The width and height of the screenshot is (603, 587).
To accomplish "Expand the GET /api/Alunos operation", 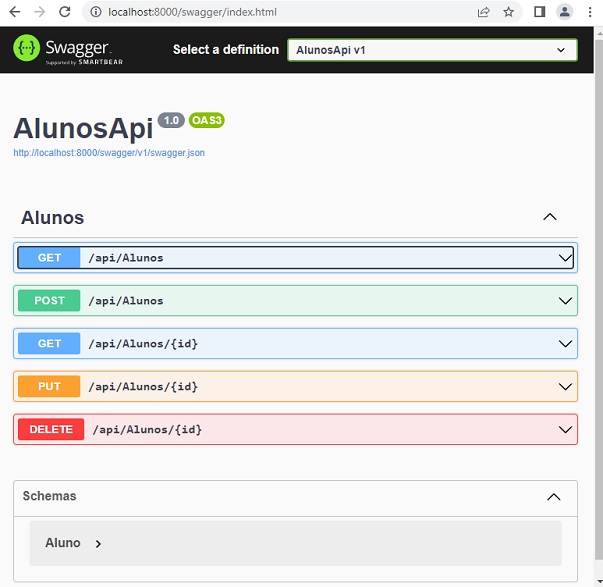I will click(295, 258).
